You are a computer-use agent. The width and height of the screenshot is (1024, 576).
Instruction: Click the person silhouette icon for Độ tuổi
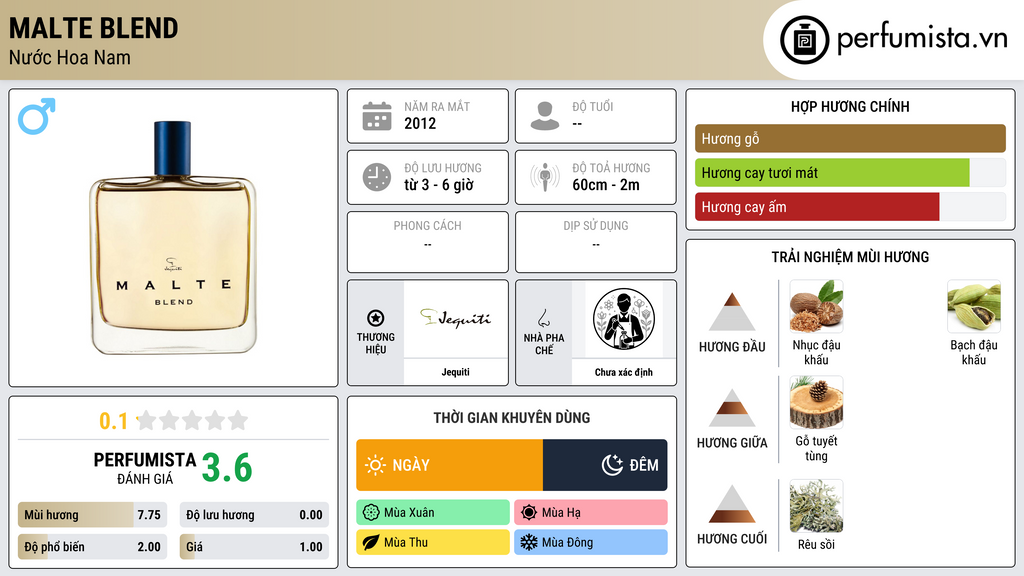(x=545, y=116)
